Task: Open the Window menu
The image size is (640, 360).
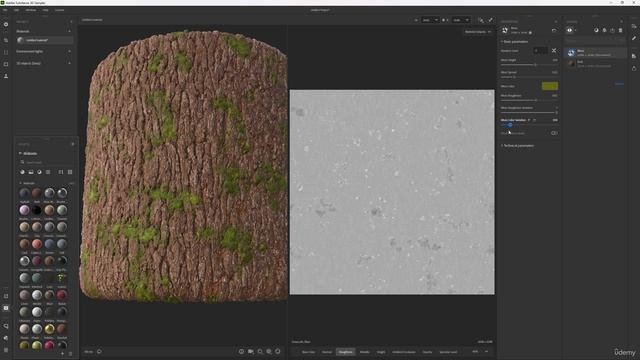Action: (31, 10)
